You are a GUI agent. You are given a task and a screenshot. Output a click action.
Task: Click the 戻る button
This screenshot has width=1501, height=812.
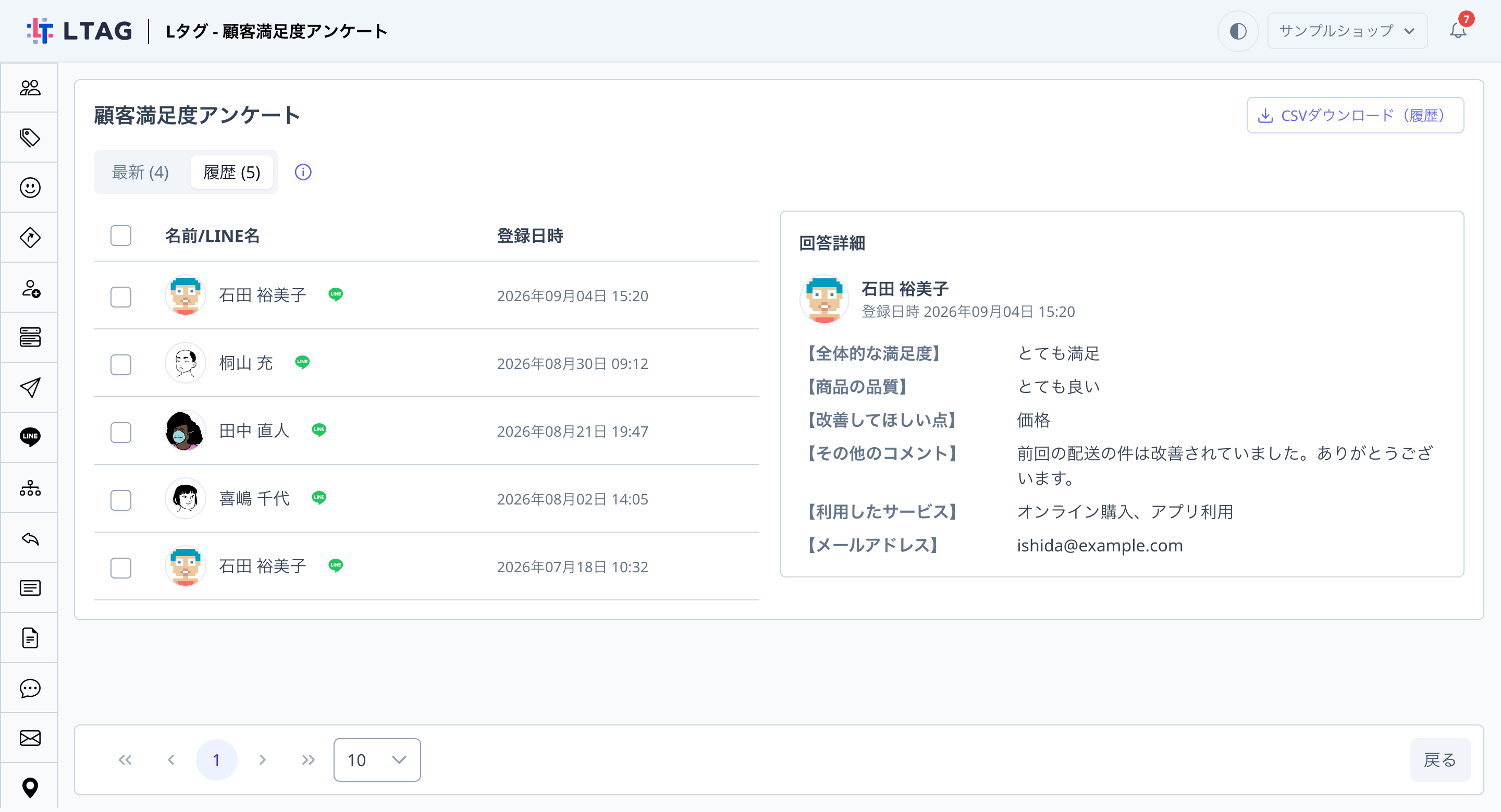[x=1440, y=759]
